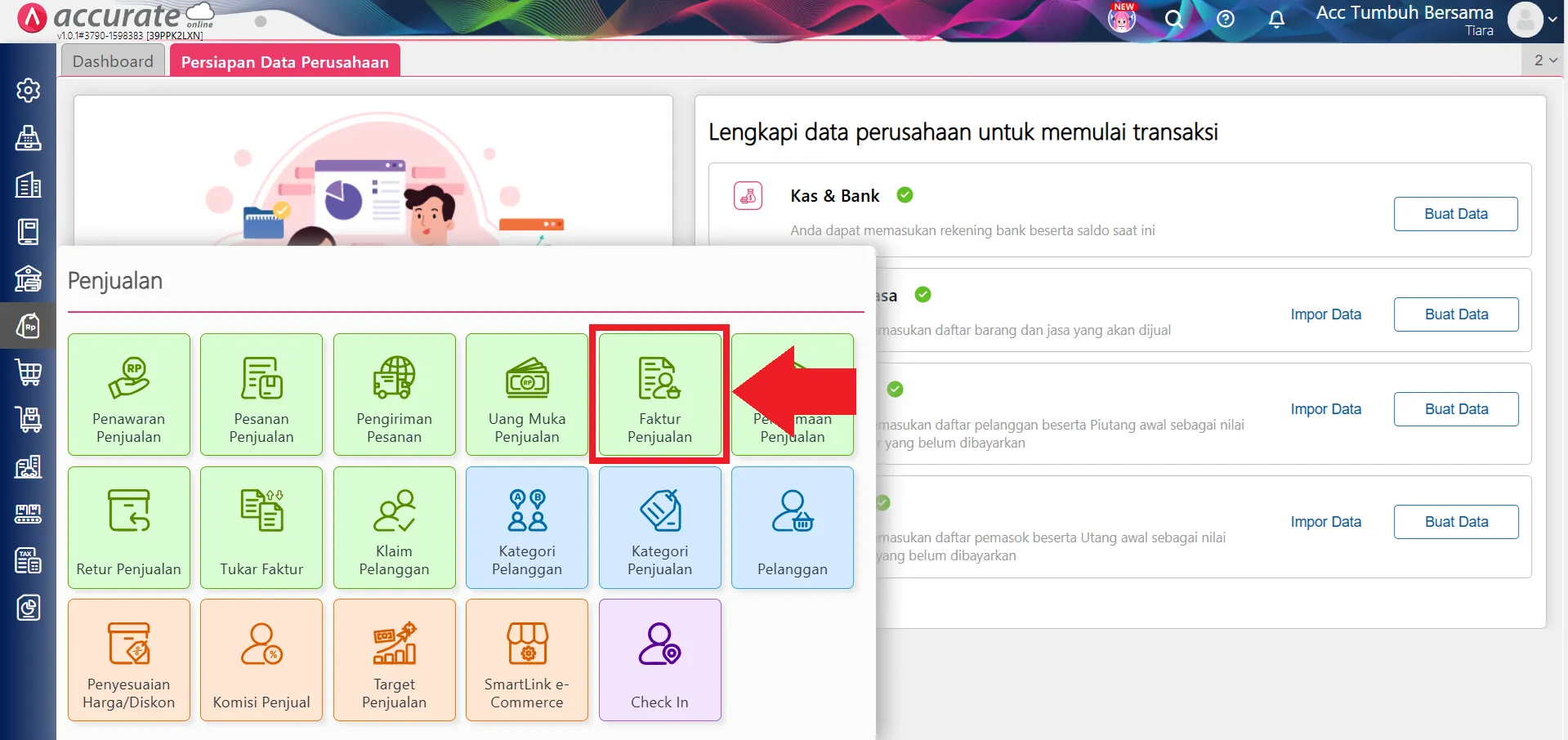Expand the open tabs counter dropdown

pyautogui.click(x=1545, y=60)
